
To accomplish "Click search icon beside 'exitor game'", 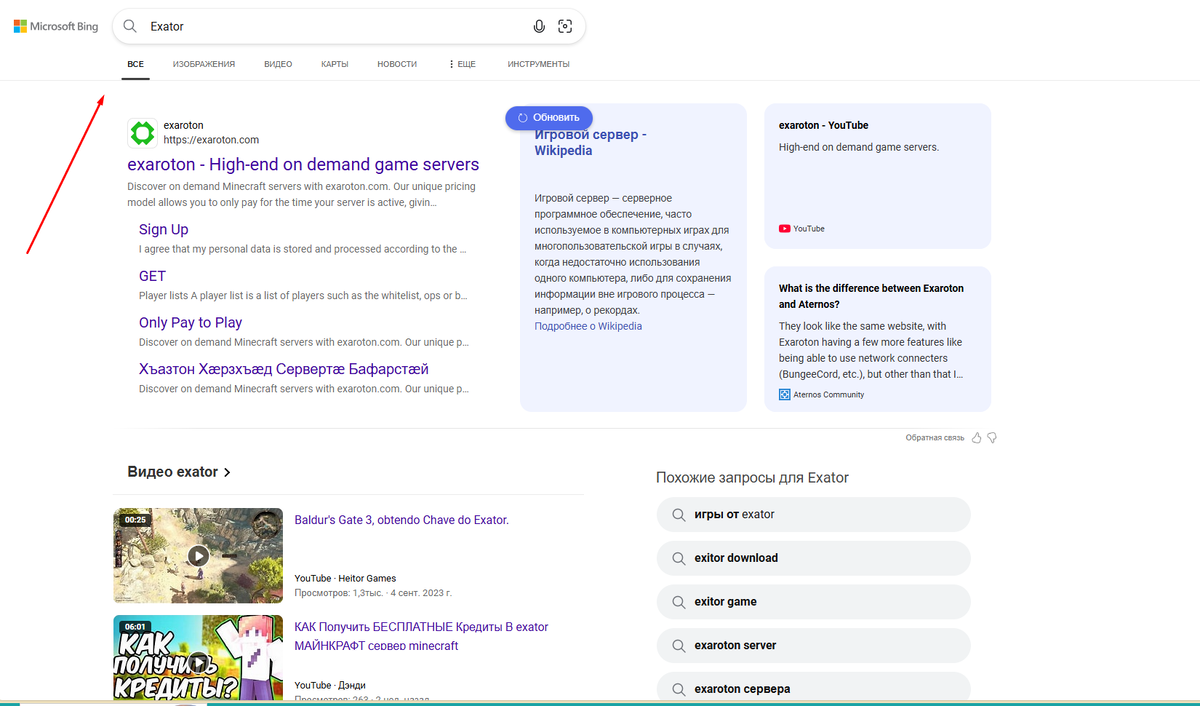I will point(677,602).
